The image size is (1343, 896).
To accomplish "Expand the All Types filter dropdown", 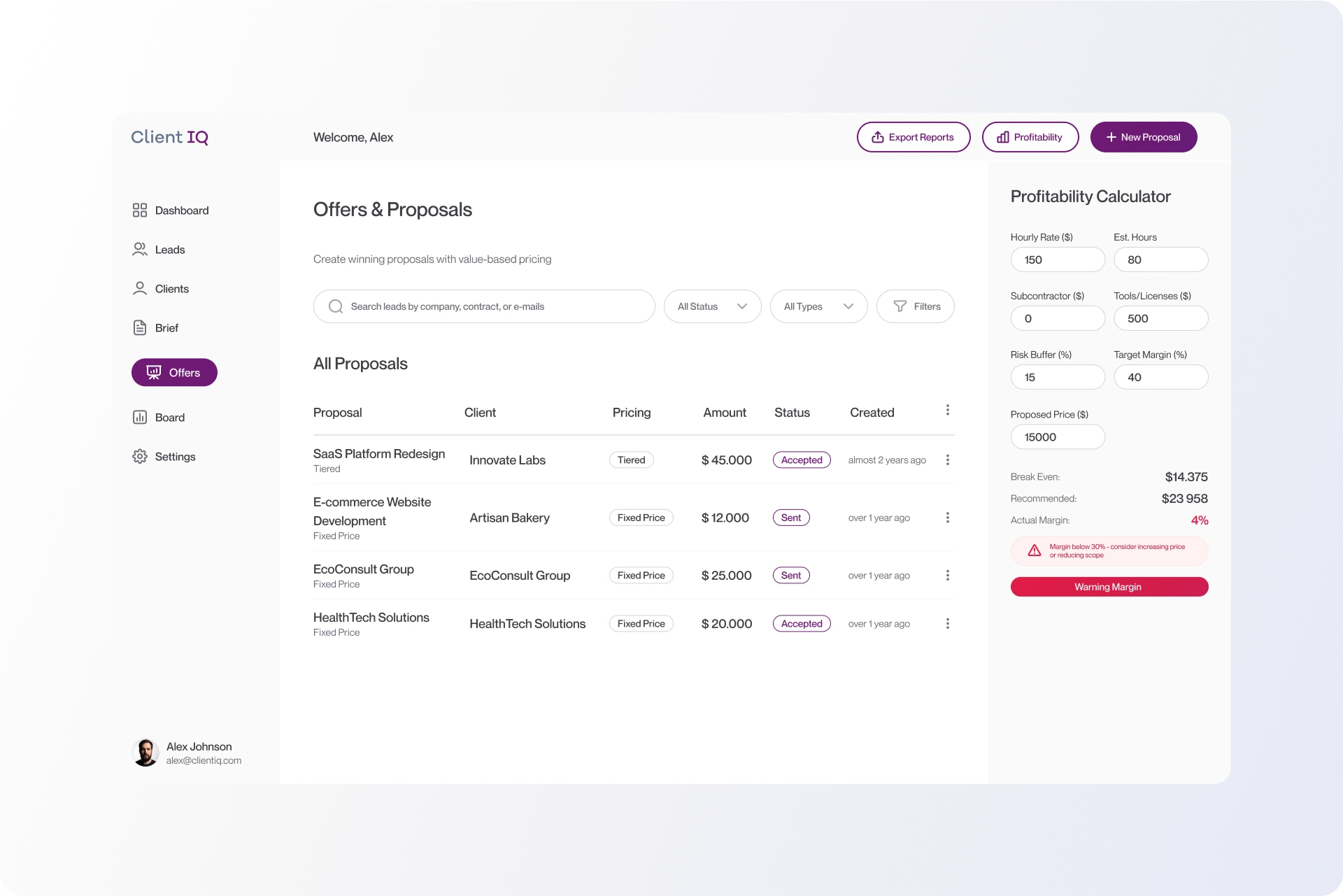I will (x=818, y=306).
